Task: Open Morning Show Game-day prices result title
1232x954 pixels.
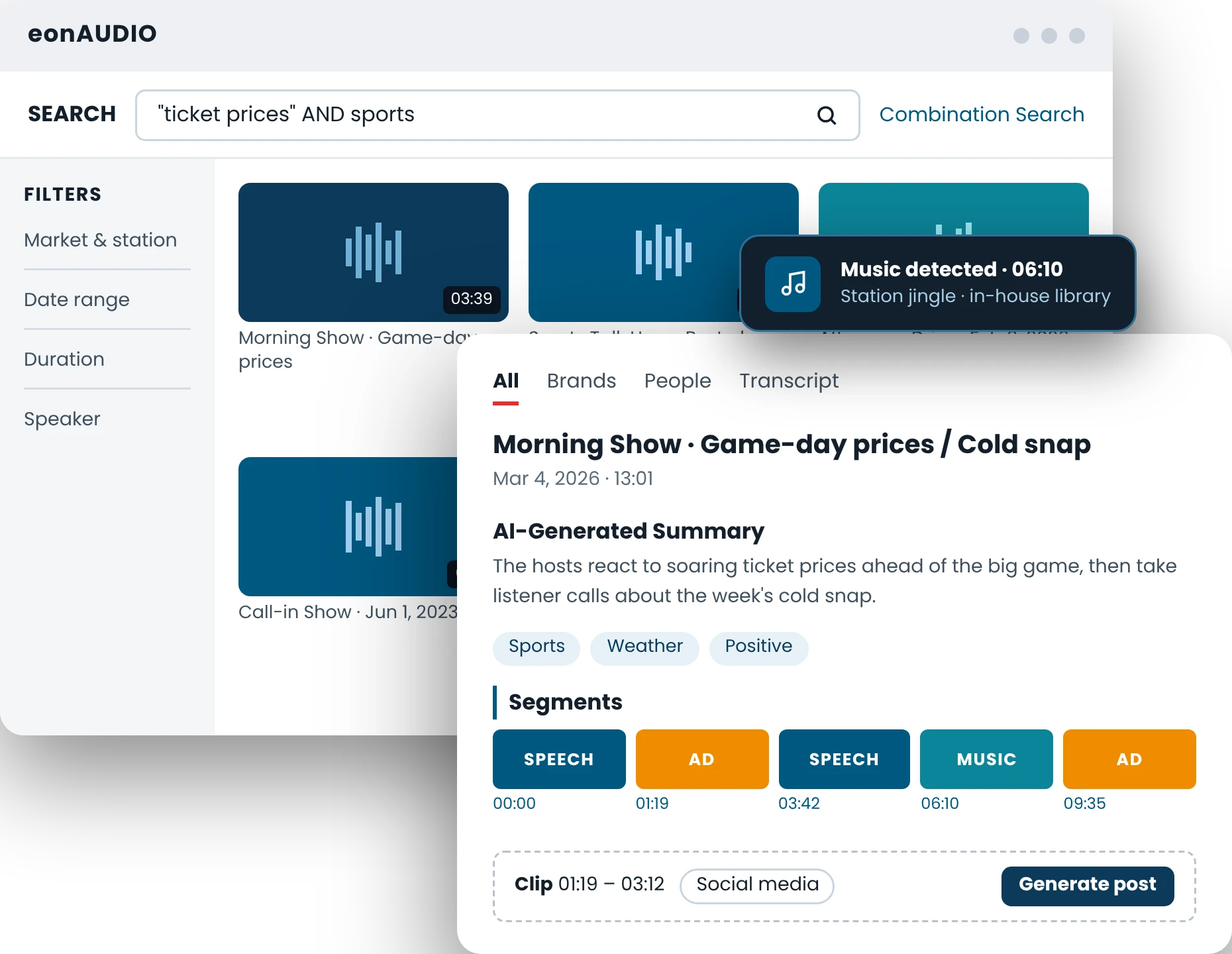Action: tap(358, 349)
